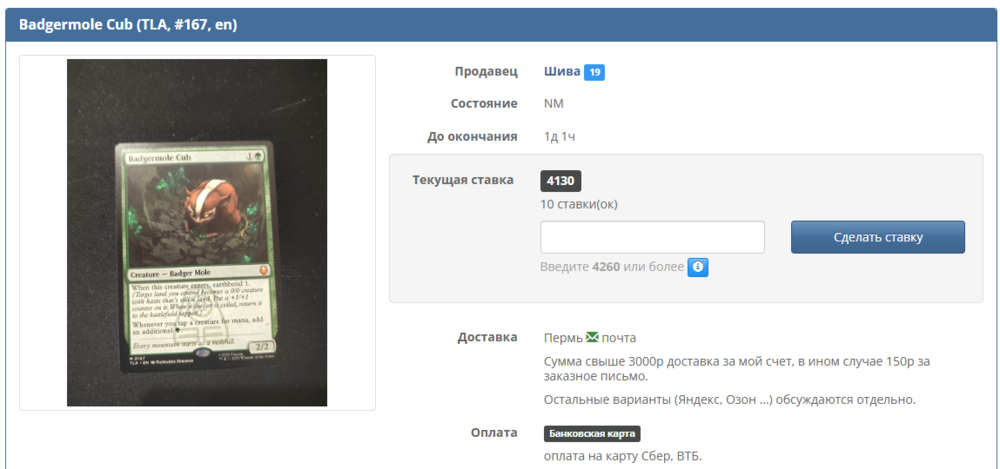Screen dimensions: 1000x469
Task: Click the Сделать ставку button
Action: 878,237
